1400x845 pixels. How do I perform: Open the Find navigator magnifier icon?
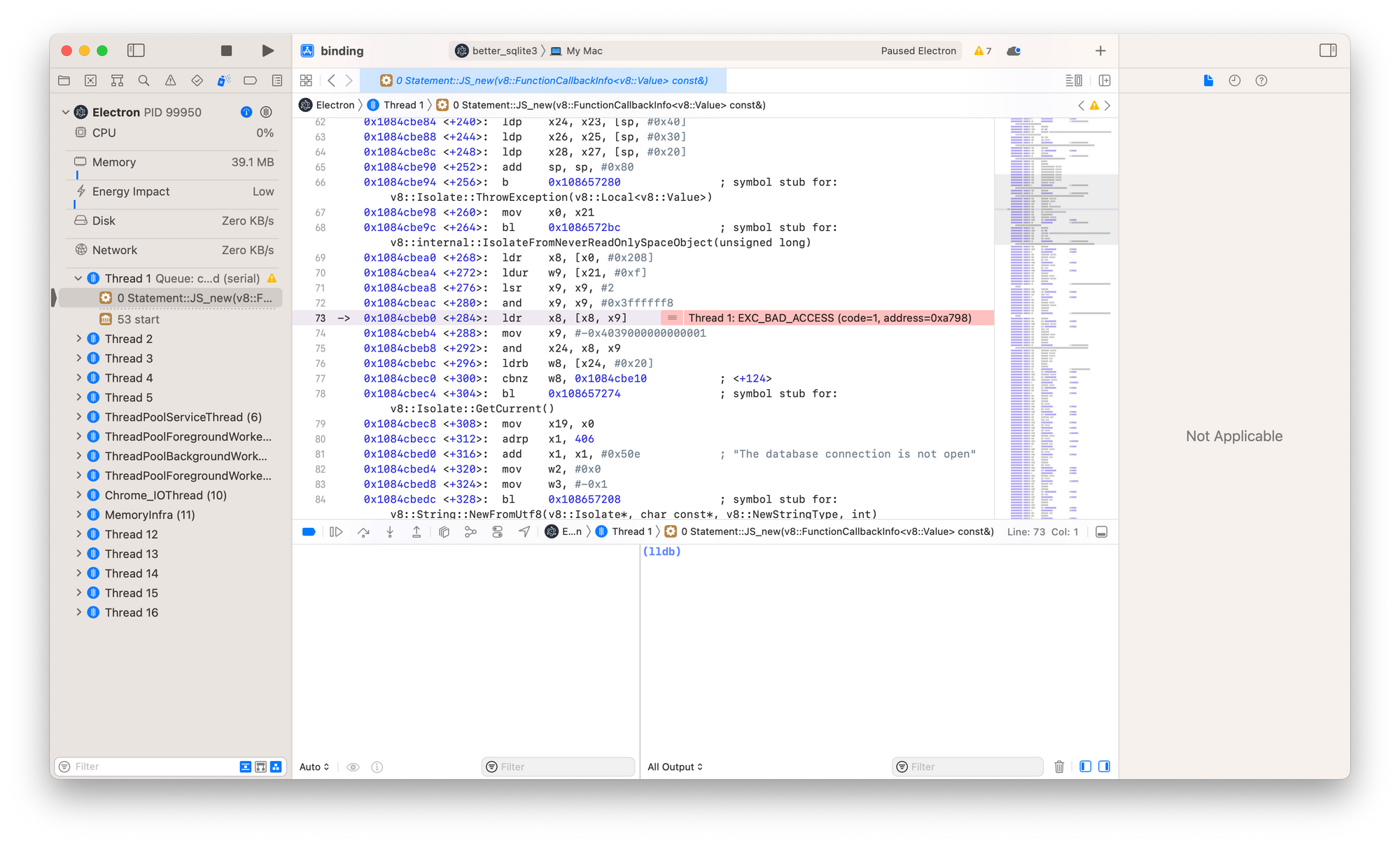[x=143, y=81]
